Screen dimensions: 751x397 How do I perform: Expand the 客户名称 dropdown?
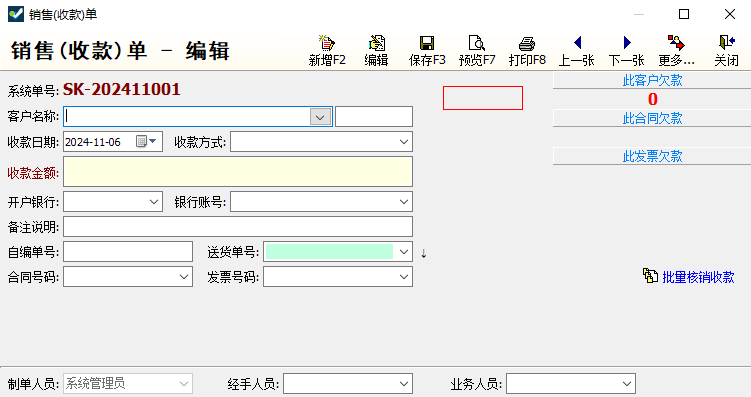pyautogui.click(x=320, y=117)
